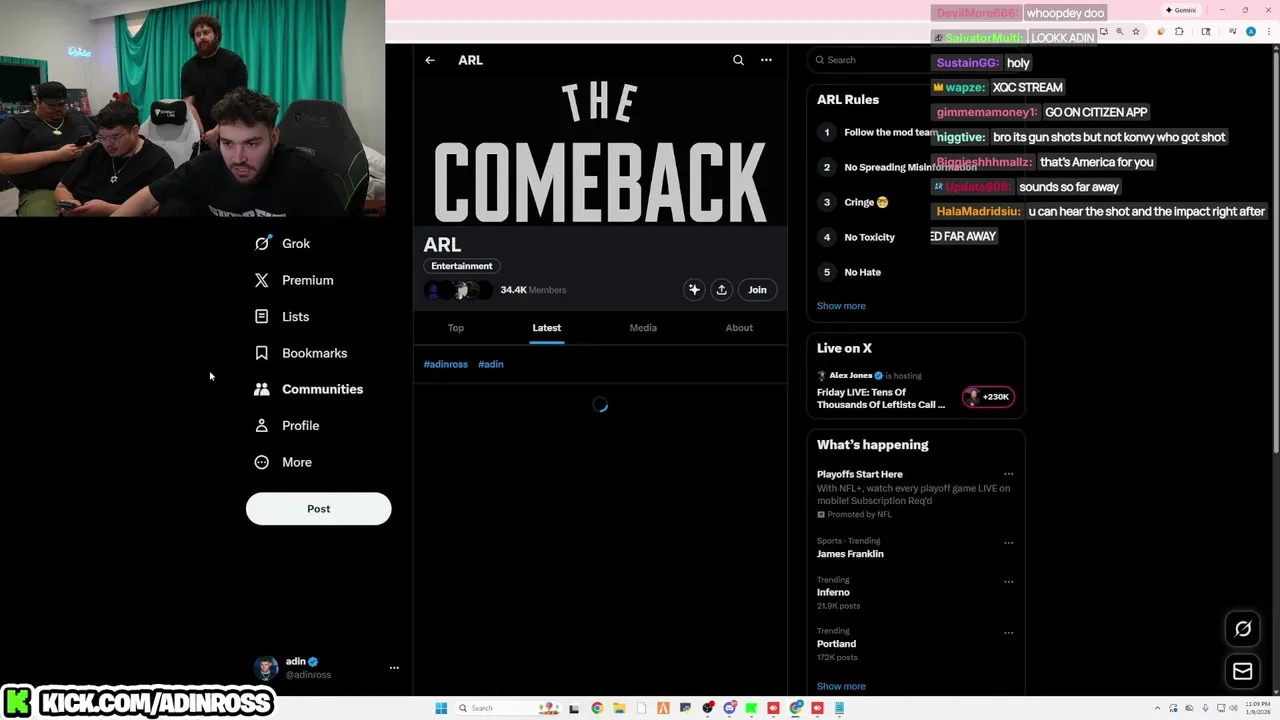The height and width of the screenshot is (720, 1280).
Task: Filter by the #adinross hashtag
Action: click(446, 364)
